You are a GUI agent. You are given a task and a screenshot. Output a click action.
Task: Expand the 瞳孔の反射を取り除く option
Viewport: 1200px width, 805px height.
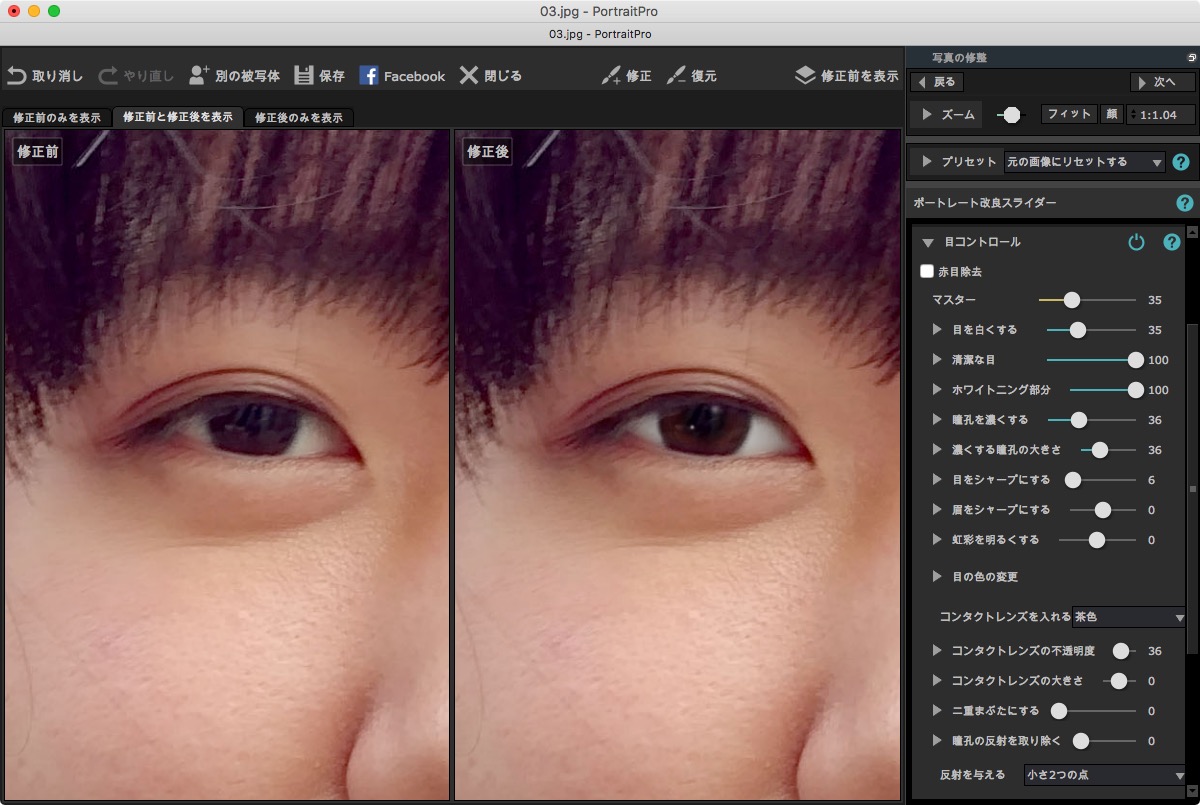[937, 741]
